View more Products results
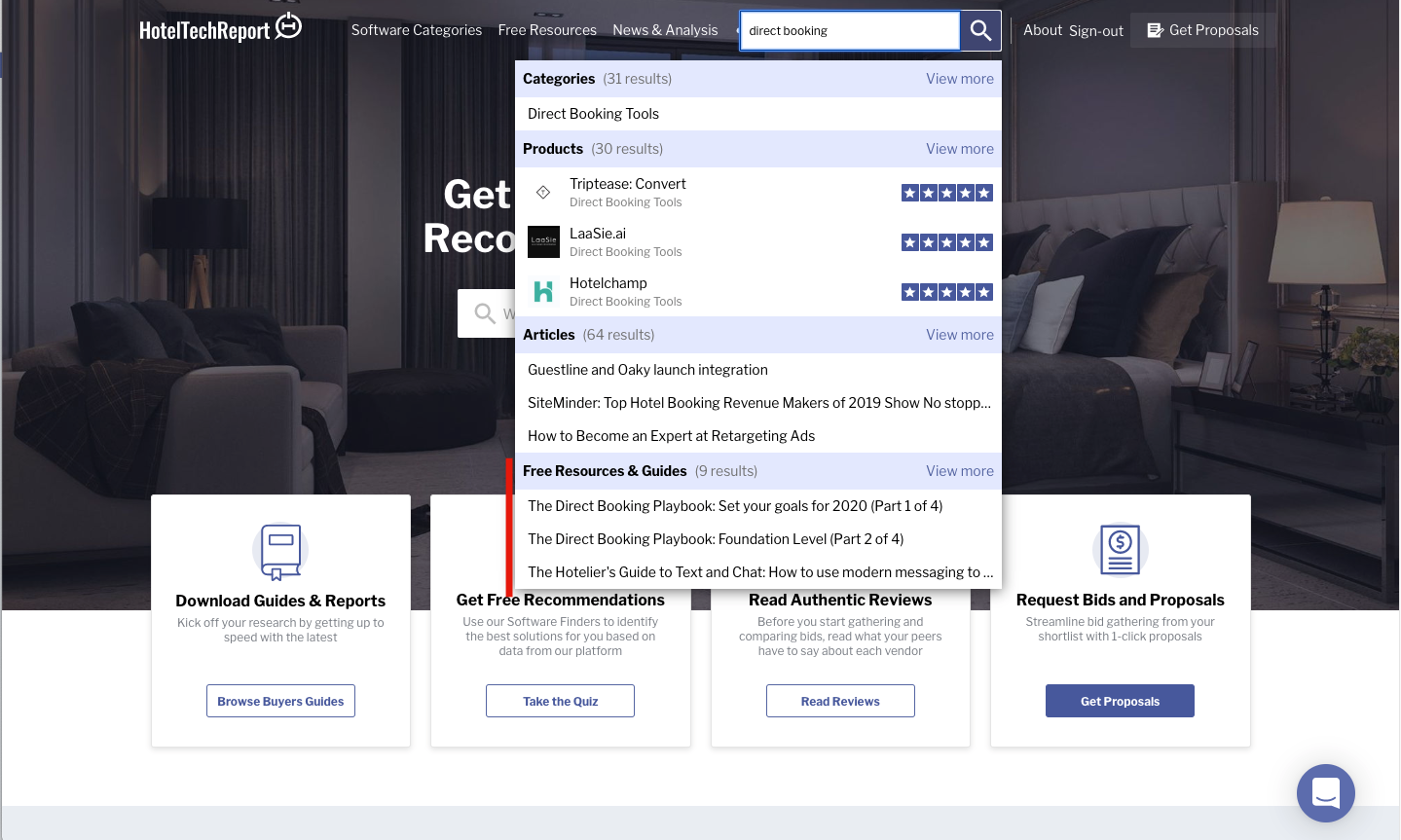This screenshot has height=840, width=1401. click(960, 149)
